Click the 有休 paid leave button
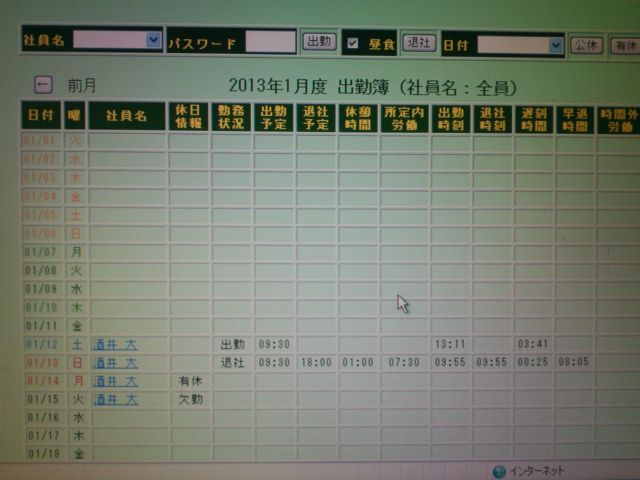 coord(625,46)
